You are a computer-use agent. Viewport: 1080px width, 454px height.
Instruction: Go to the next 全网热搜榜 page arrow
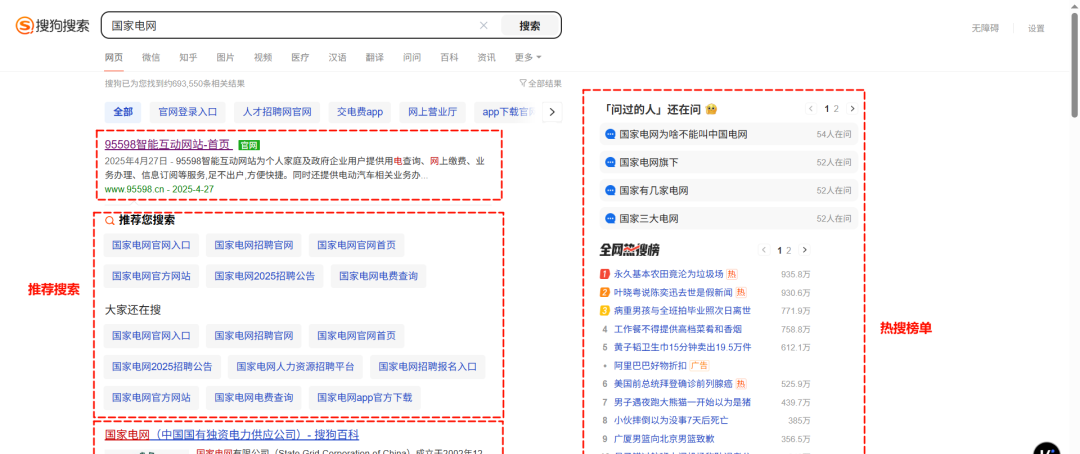(x=804, y=250)
